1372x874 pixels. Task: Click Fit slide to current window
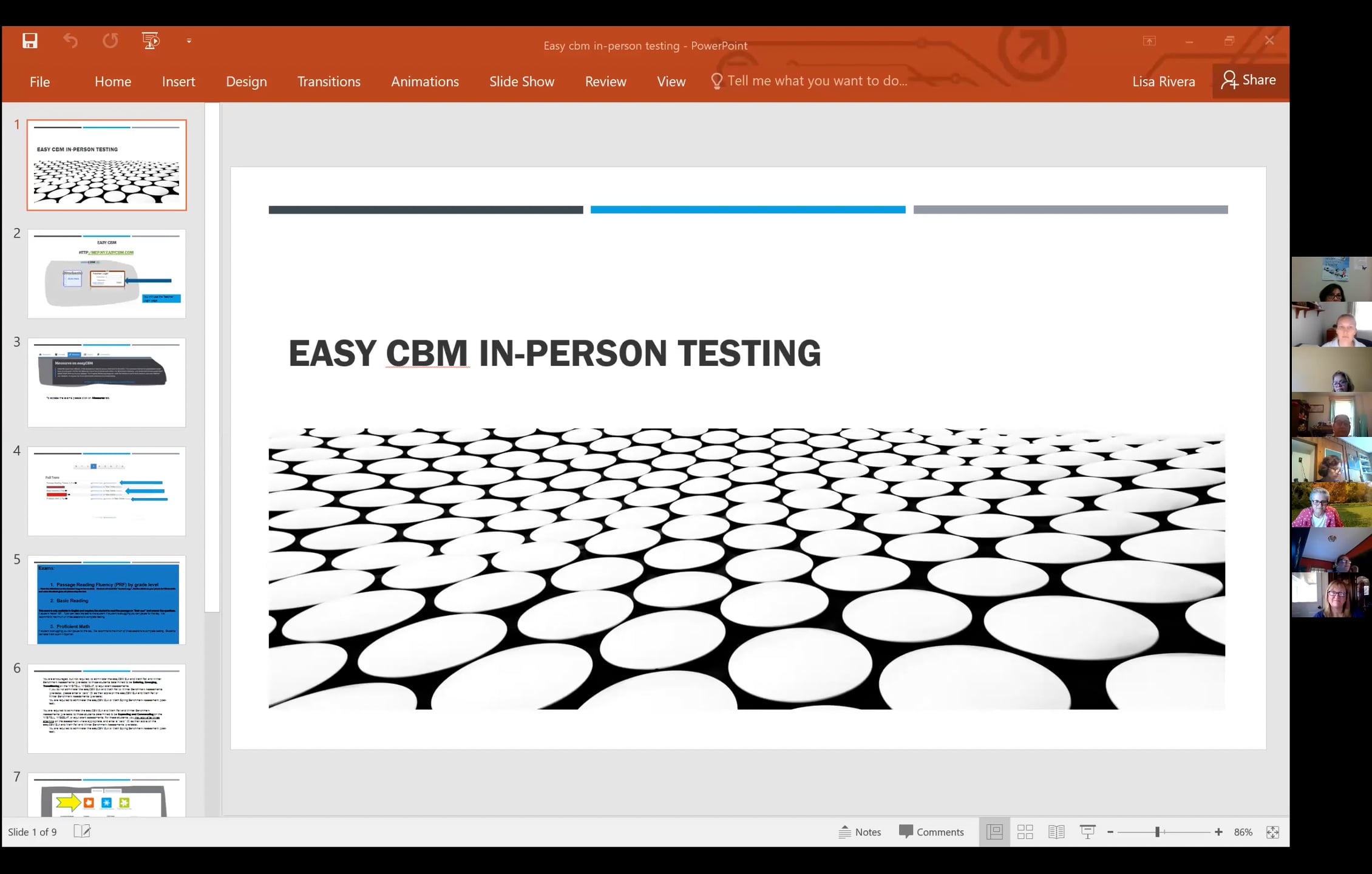1272,832
